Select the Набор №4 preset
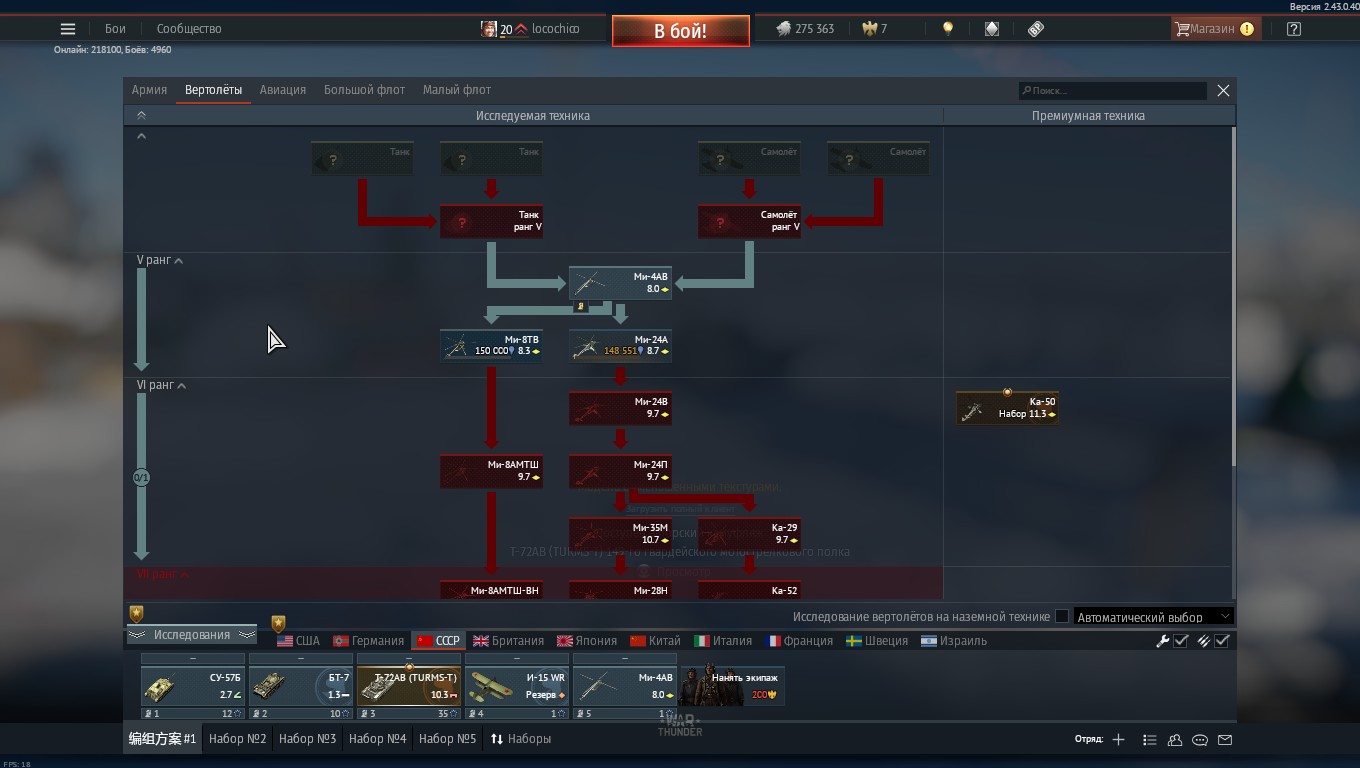Image resolution: width=1360 pixels, height=768 pixels. pyautogui.click(x=377, y=739)
